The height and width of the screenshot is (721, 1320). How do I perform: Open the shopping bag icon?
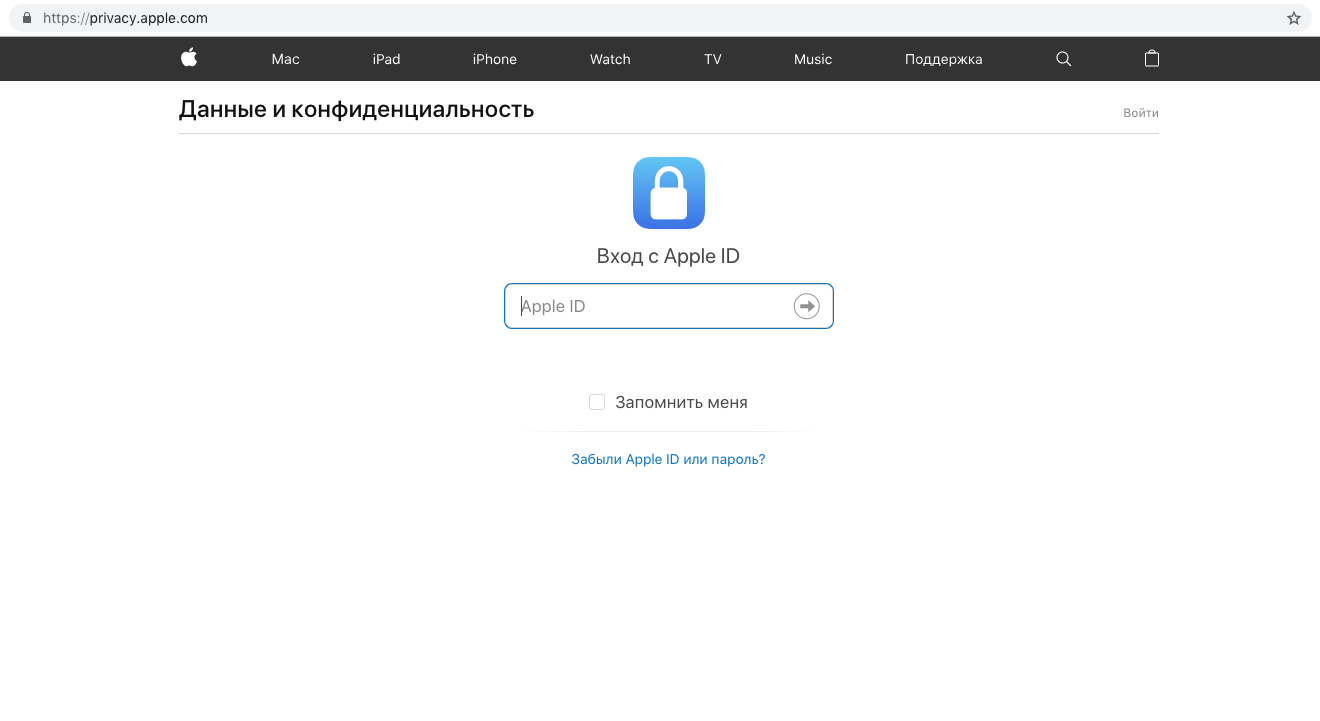pos(1151,59)
